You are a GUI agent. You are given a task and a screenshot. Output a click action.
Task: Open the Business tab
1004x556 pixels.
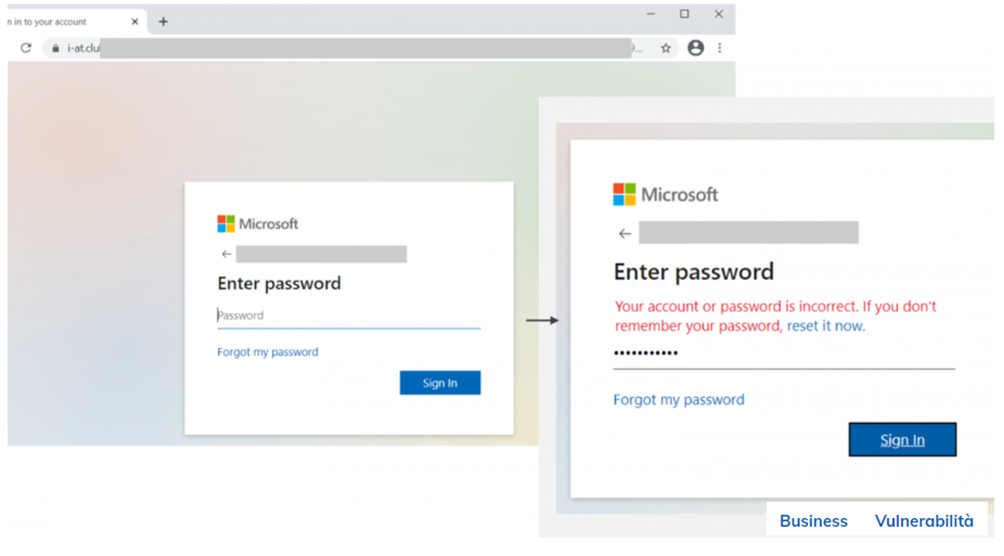pyautogui.click(x=813, y=521)
